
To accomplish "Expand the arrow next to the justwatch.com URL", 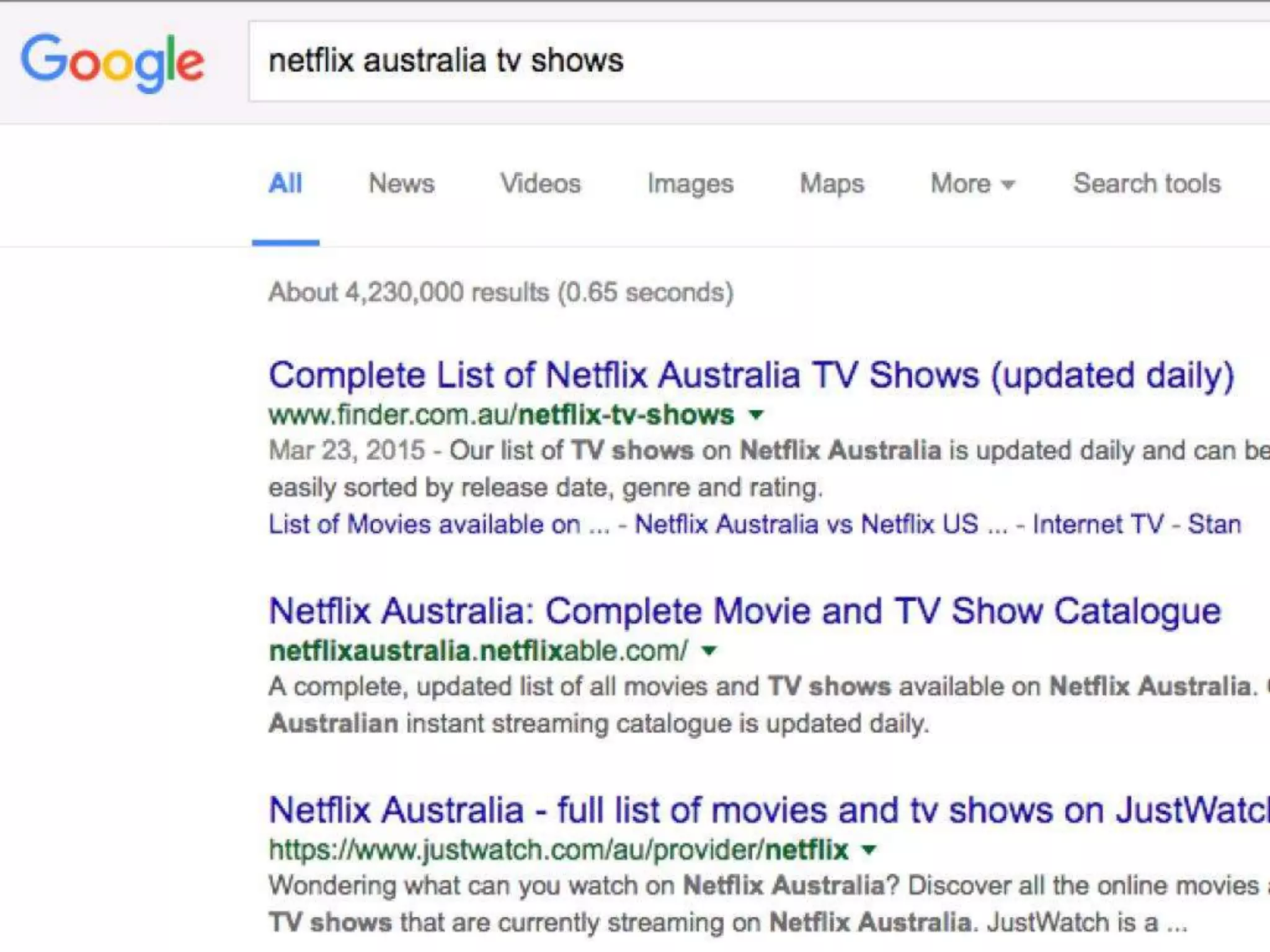I will [869, 849].
